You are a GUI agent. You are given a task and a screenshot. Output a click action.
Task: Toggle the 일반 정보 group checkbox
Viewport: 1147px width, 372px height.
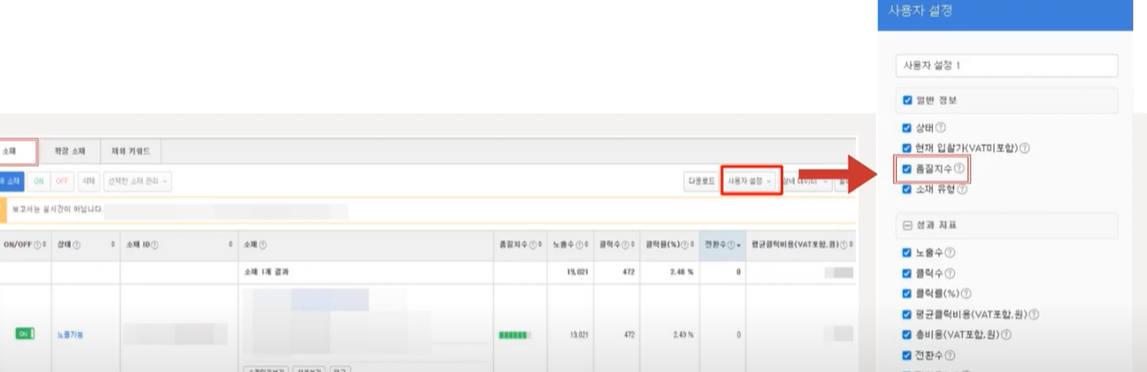click(x=907, y=100)
